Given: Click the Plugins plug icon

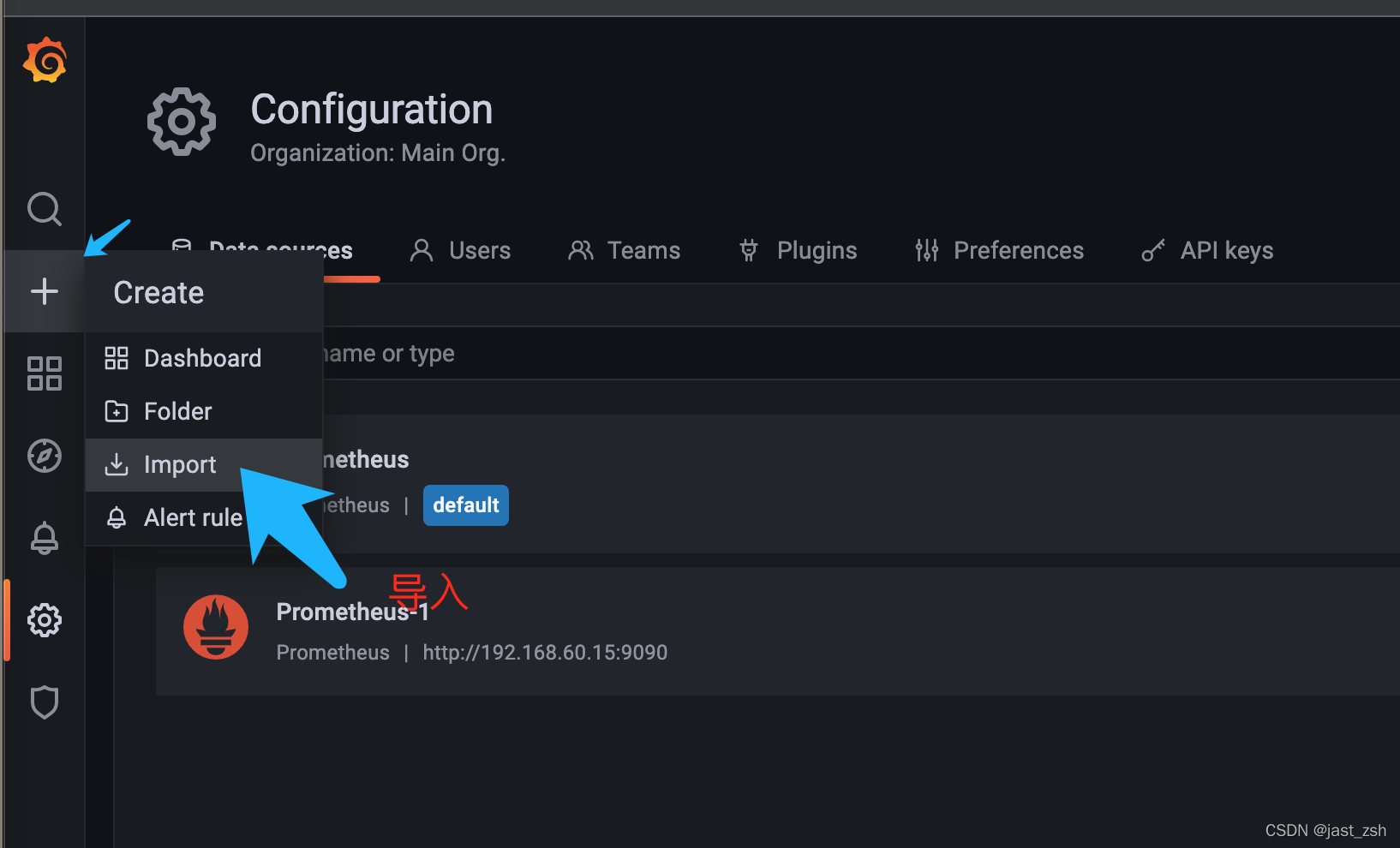Looking at the screenshot, I should point(749,250).
